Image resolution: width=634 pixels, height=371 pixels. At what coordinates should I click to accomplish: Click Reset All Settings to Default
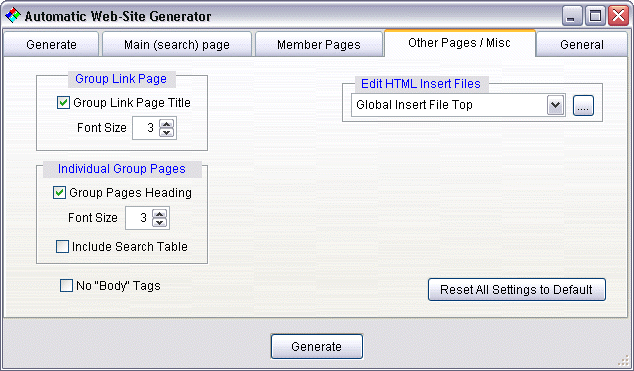[517, 289]
